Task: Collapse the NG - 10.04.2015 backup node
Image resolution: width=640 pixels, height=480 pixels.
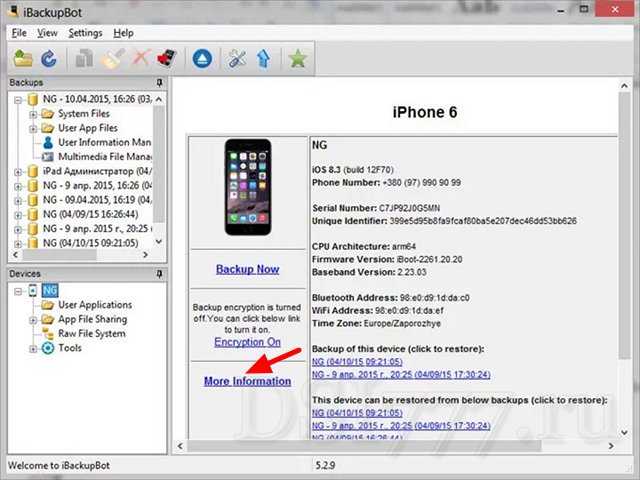Action: (x=18, y=100)
